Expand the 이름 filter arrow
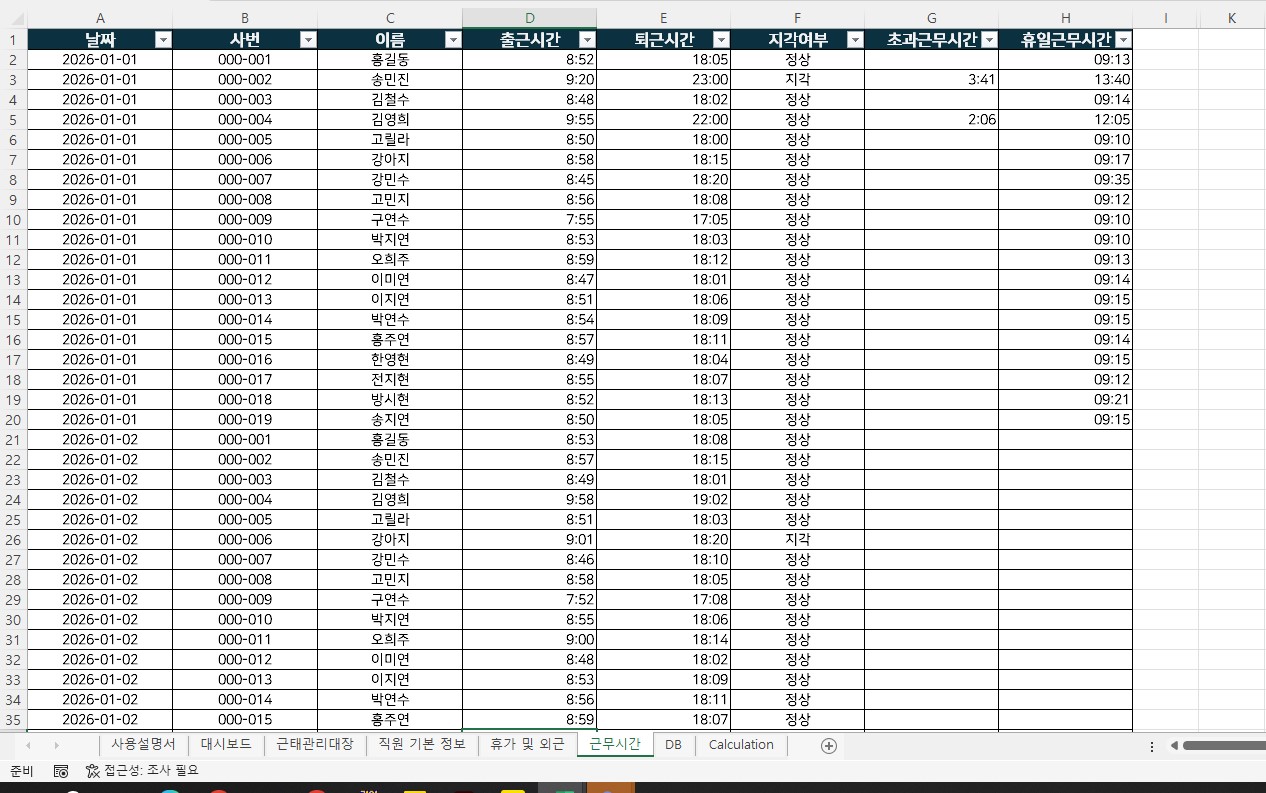1266x793 pixels. pos(453,40)
